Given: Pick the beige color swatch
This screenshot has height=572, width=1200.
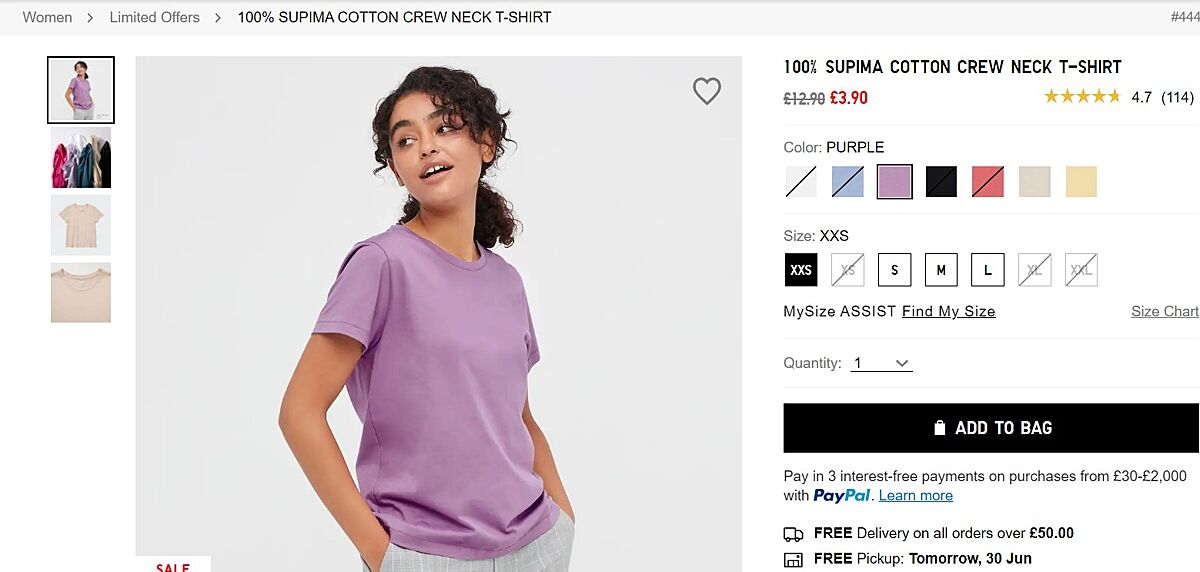Looking at the screenshot, I should pos(1034,182).
